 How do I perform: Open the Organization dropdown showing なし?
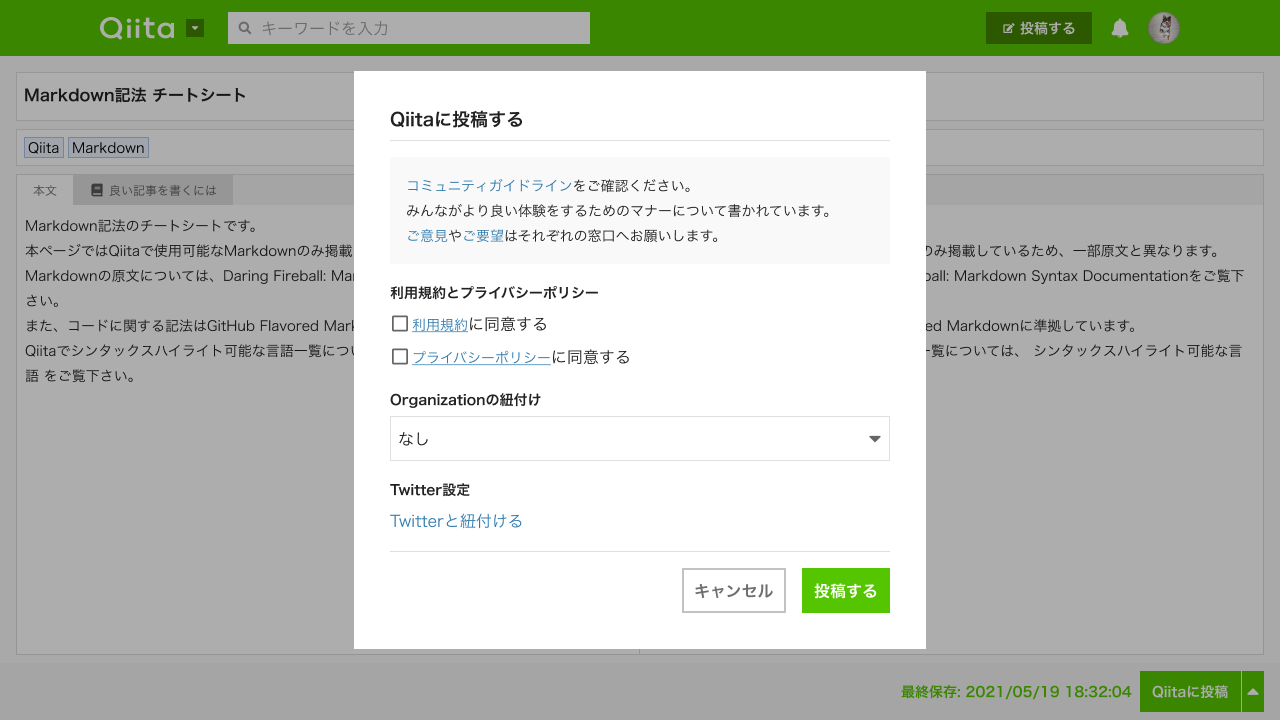pyautogui.click(x=640, y=438)
